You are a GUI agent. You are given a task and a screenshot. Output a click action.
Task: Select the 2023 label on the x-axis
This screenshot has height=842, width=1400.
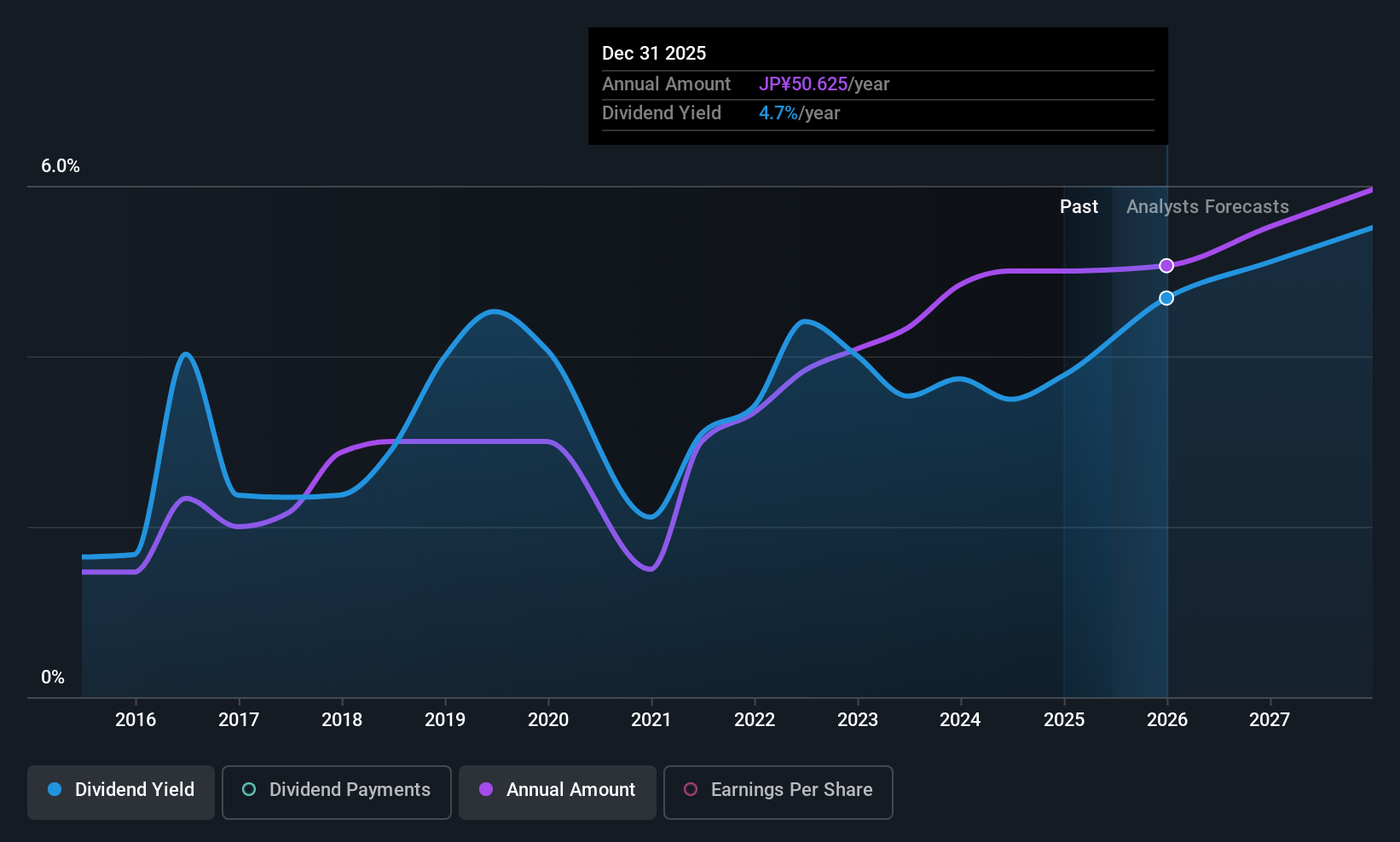[858, 720]
